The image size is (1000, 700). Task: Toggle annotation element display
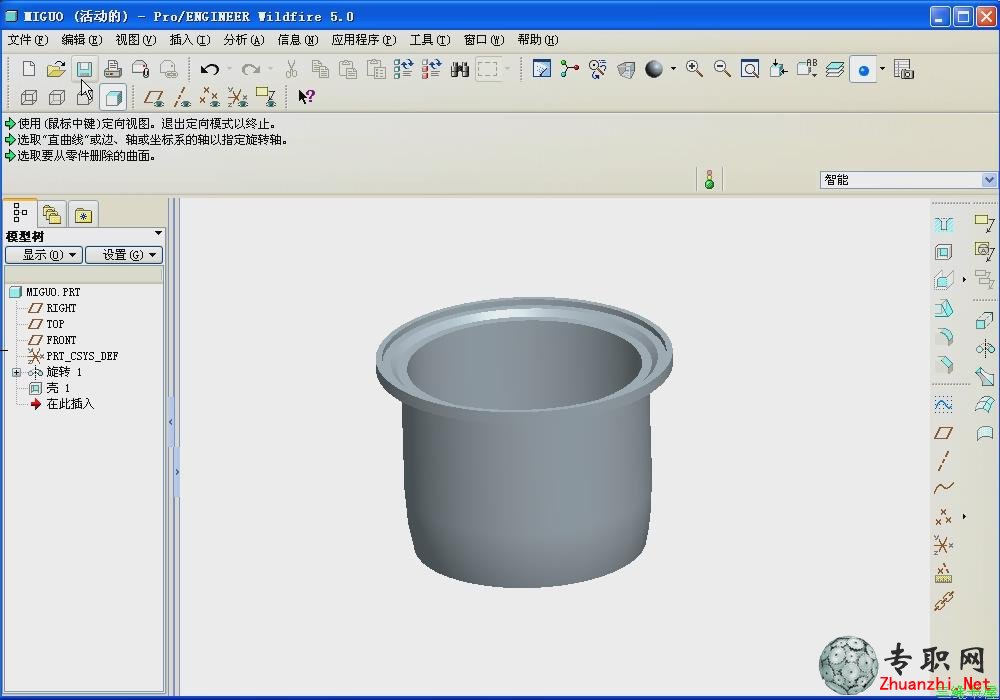[265, 97]
